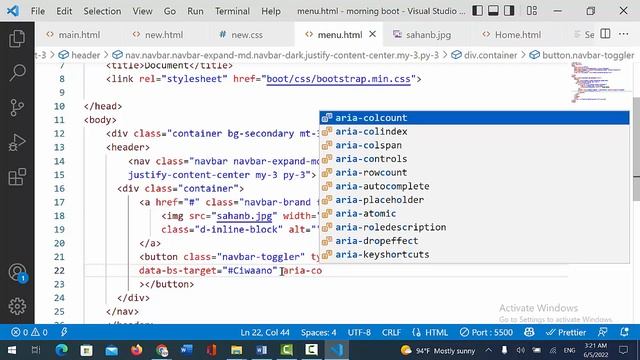Click the code minimap preview
The width and height of the screenshot is (640, 360).
click(x=598, y=82)
